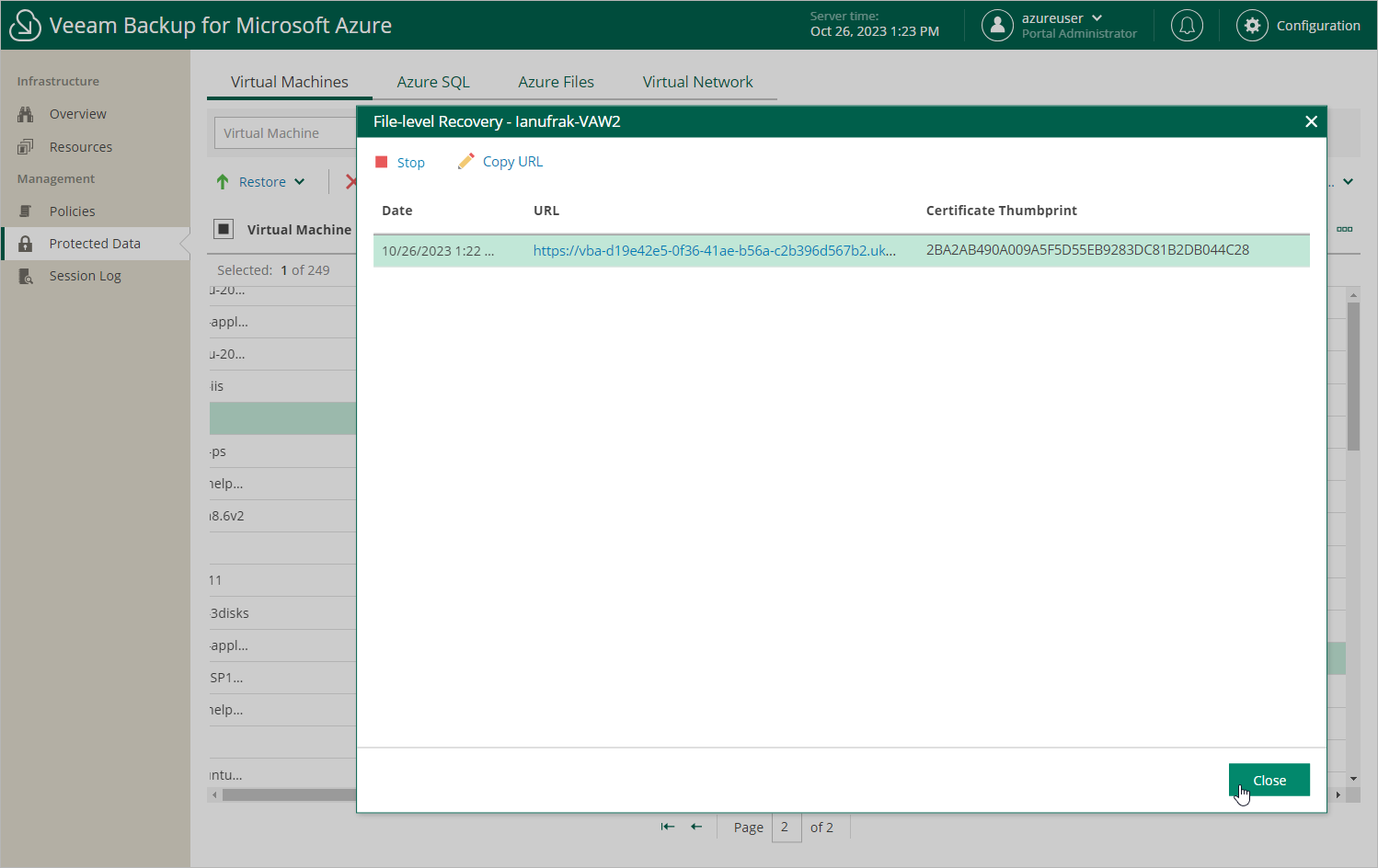Screen dimensions: 1378x868
Task: Select the certificate thumbprint value
Action: tap(1087, 250)
